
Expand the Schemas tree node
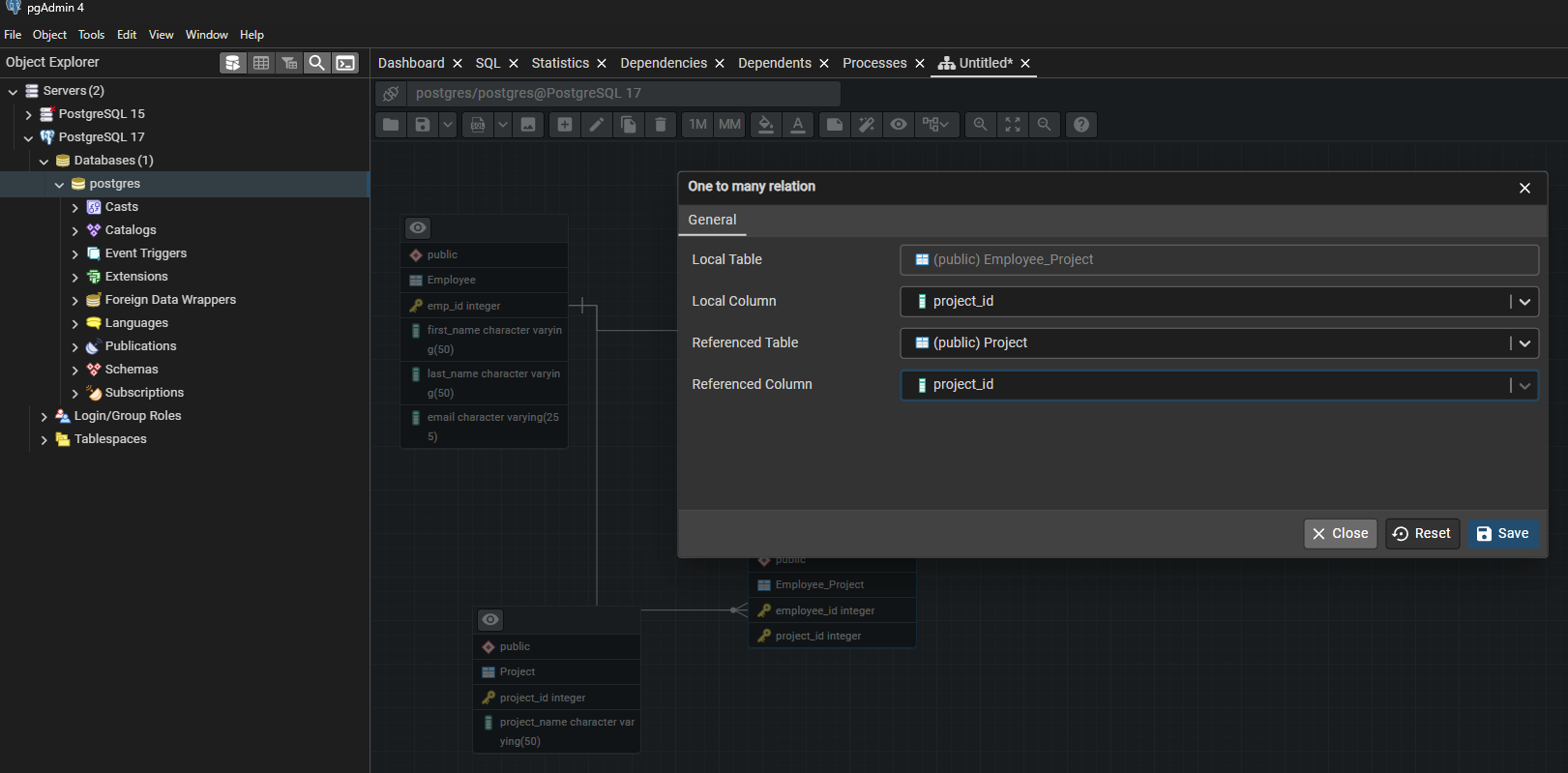tap(75, 370)
